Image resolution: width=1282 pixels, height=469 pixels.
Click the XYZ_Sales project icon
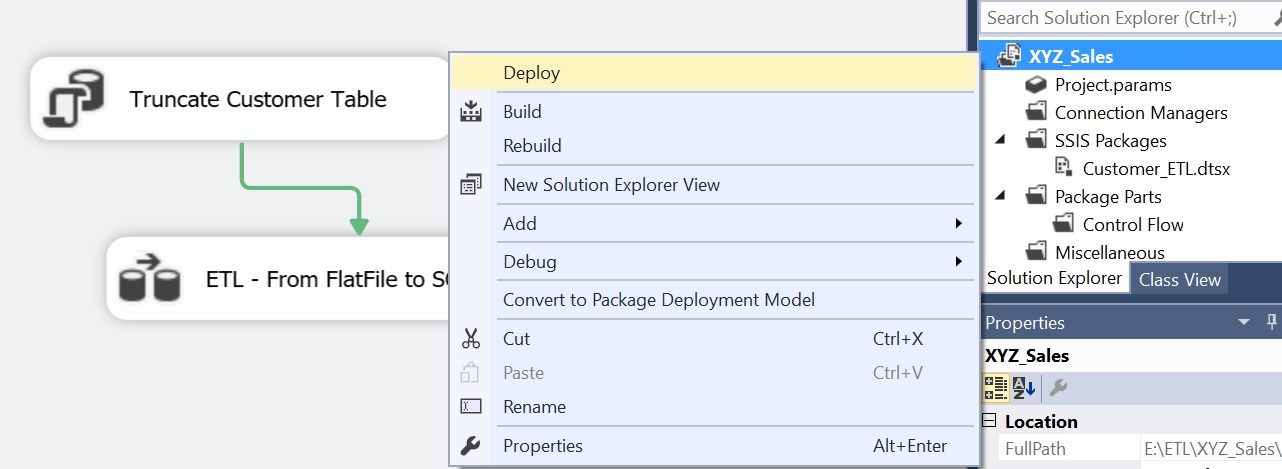click(1010, 56)
